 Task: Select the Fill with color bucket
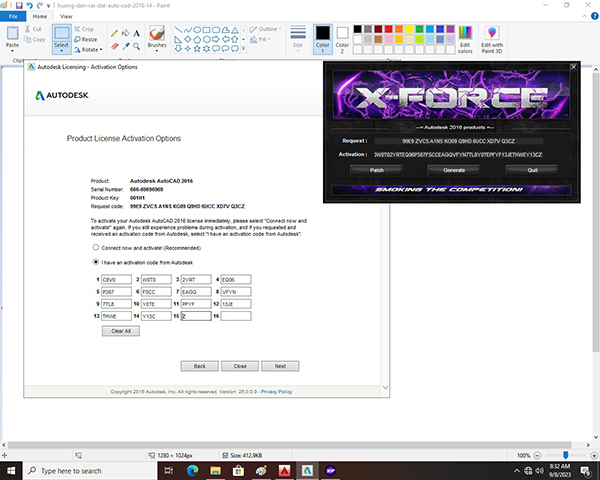click(125, 34)
